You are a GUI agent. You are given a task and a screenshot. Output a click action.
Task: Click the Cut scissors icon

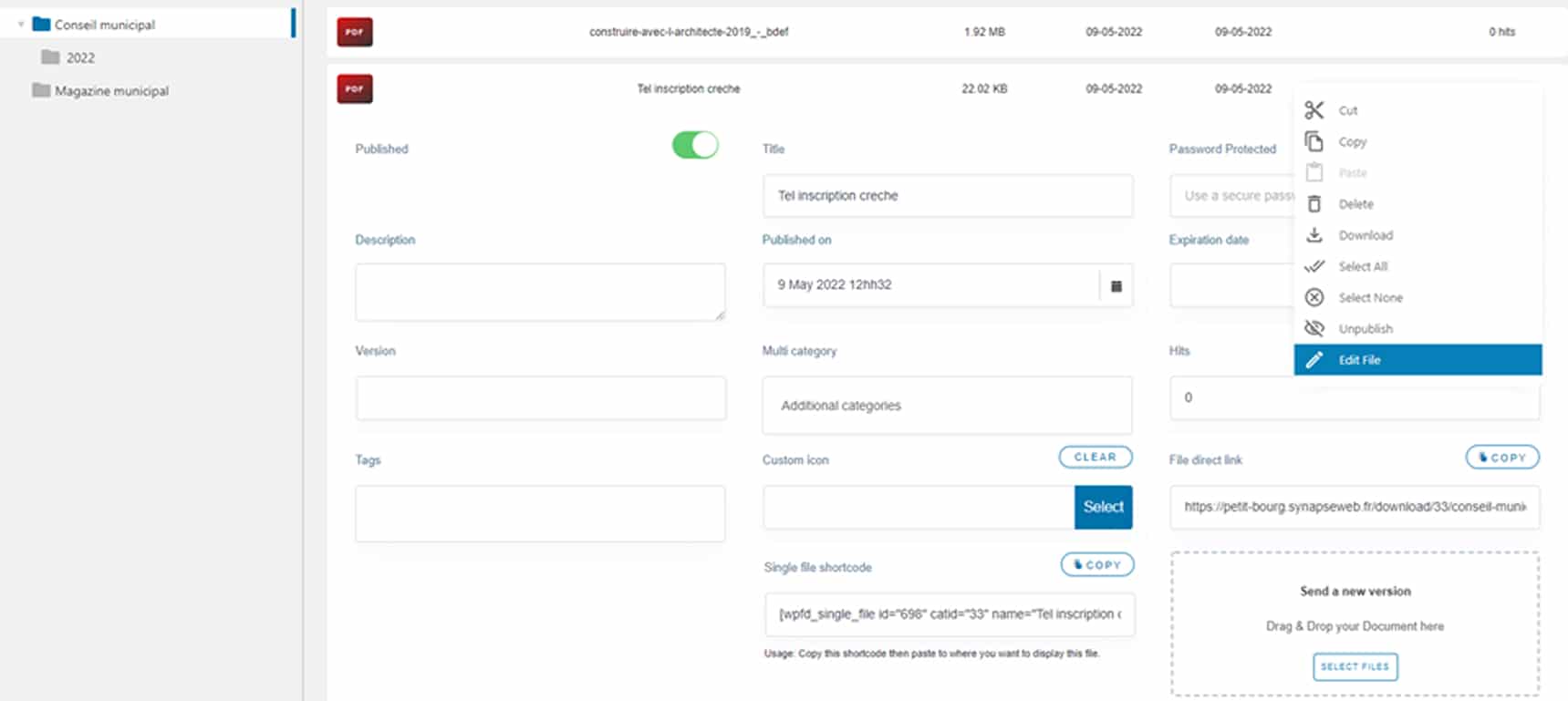[x=1314, y=110]
